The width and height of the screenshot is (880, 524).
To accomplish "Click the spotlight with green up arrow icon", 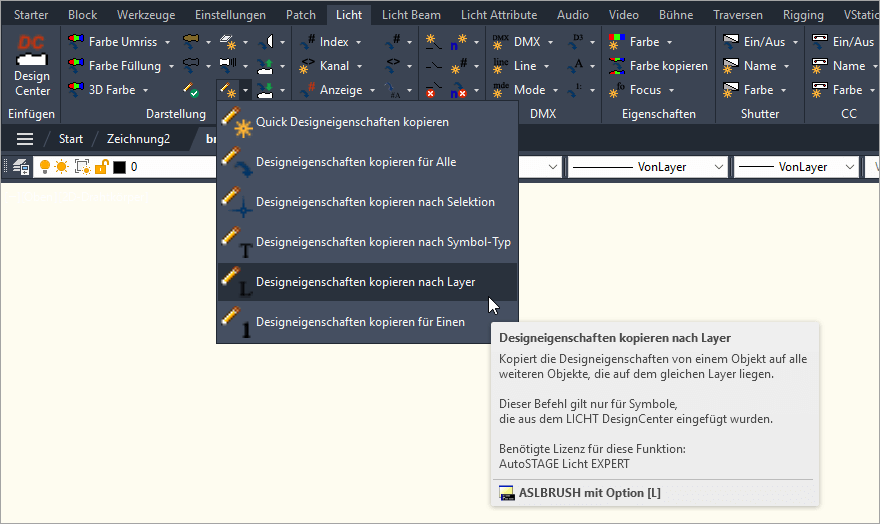I will click(265, 66).
